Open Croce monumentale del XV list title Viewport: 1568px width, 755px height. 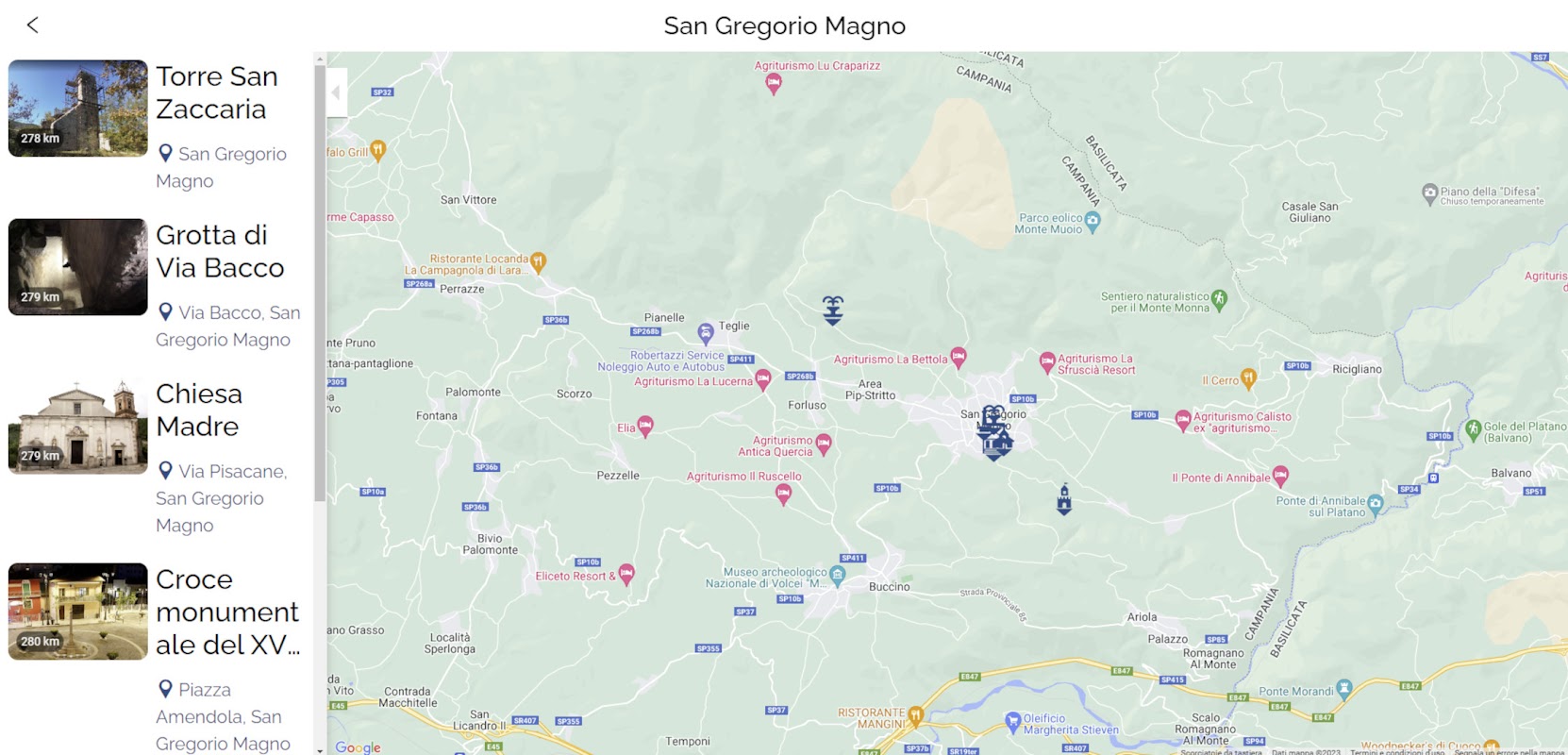[228, 612]
